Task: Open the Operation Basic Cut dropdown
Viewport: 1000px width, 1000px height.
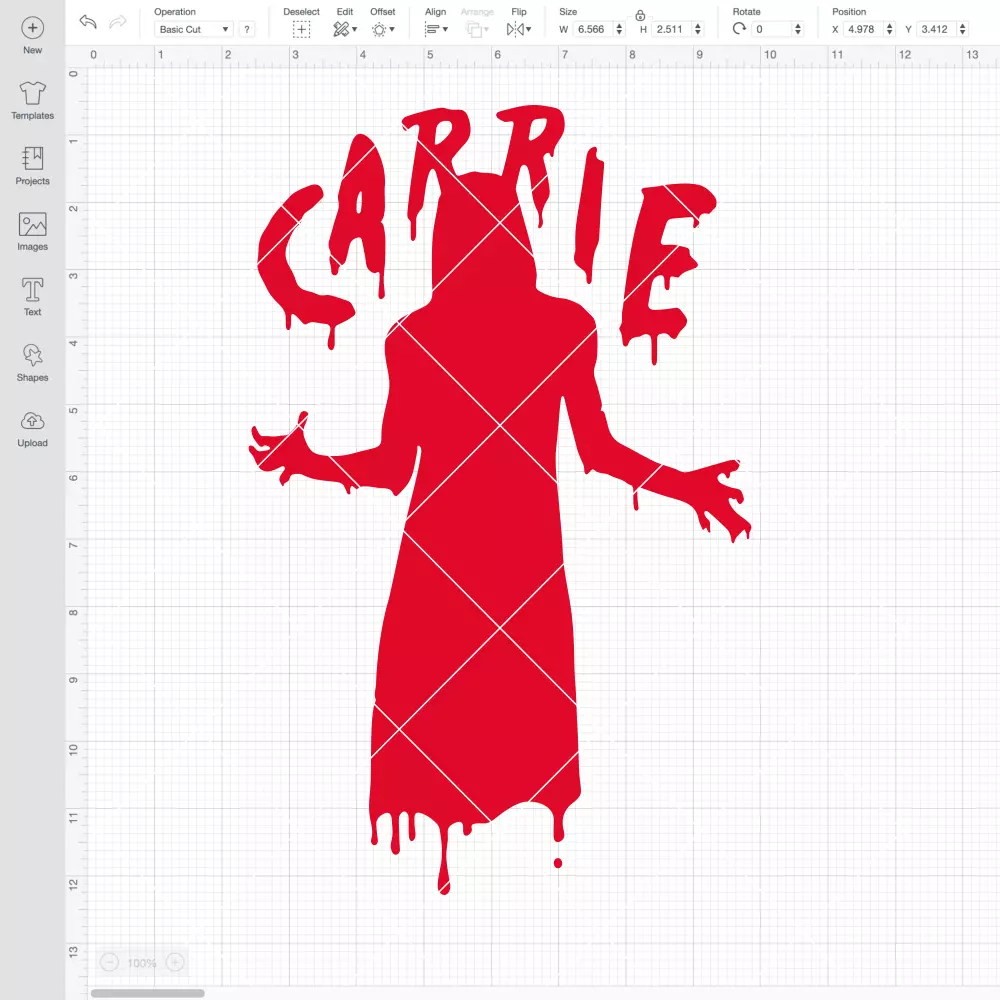Action: (194, 29)
